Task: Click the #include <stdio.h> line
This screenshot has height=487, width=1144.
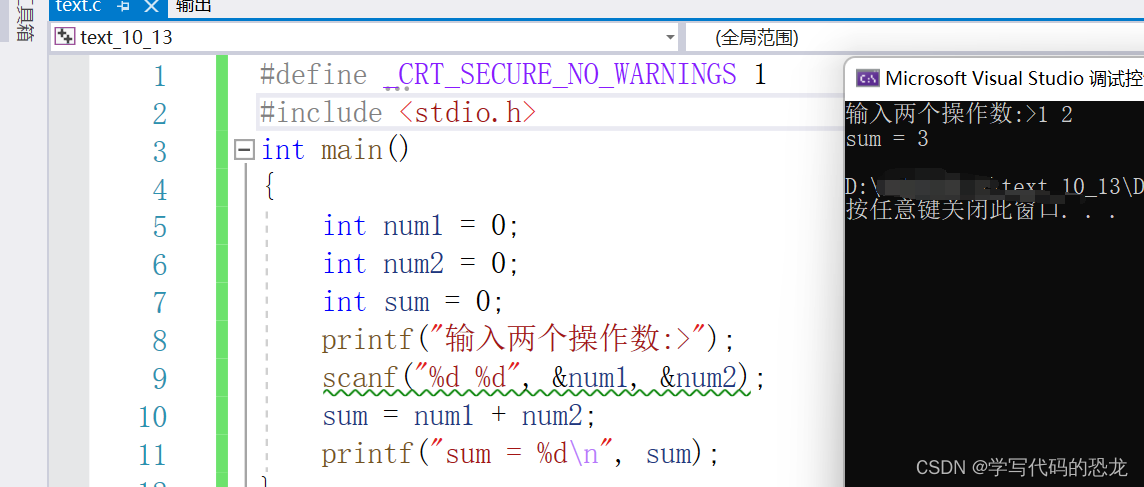Action: coord(399,113)
